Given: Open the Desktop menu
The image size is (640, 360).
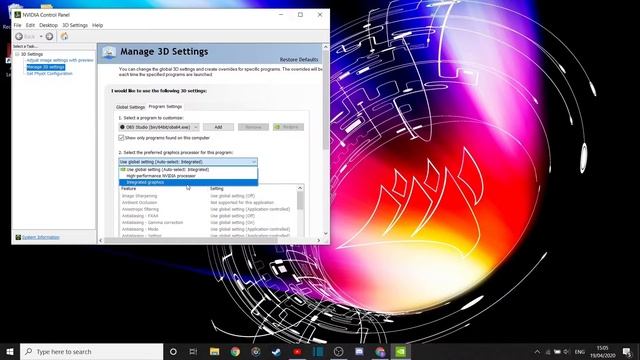Looking at the screenshot, I should (48, 25).
